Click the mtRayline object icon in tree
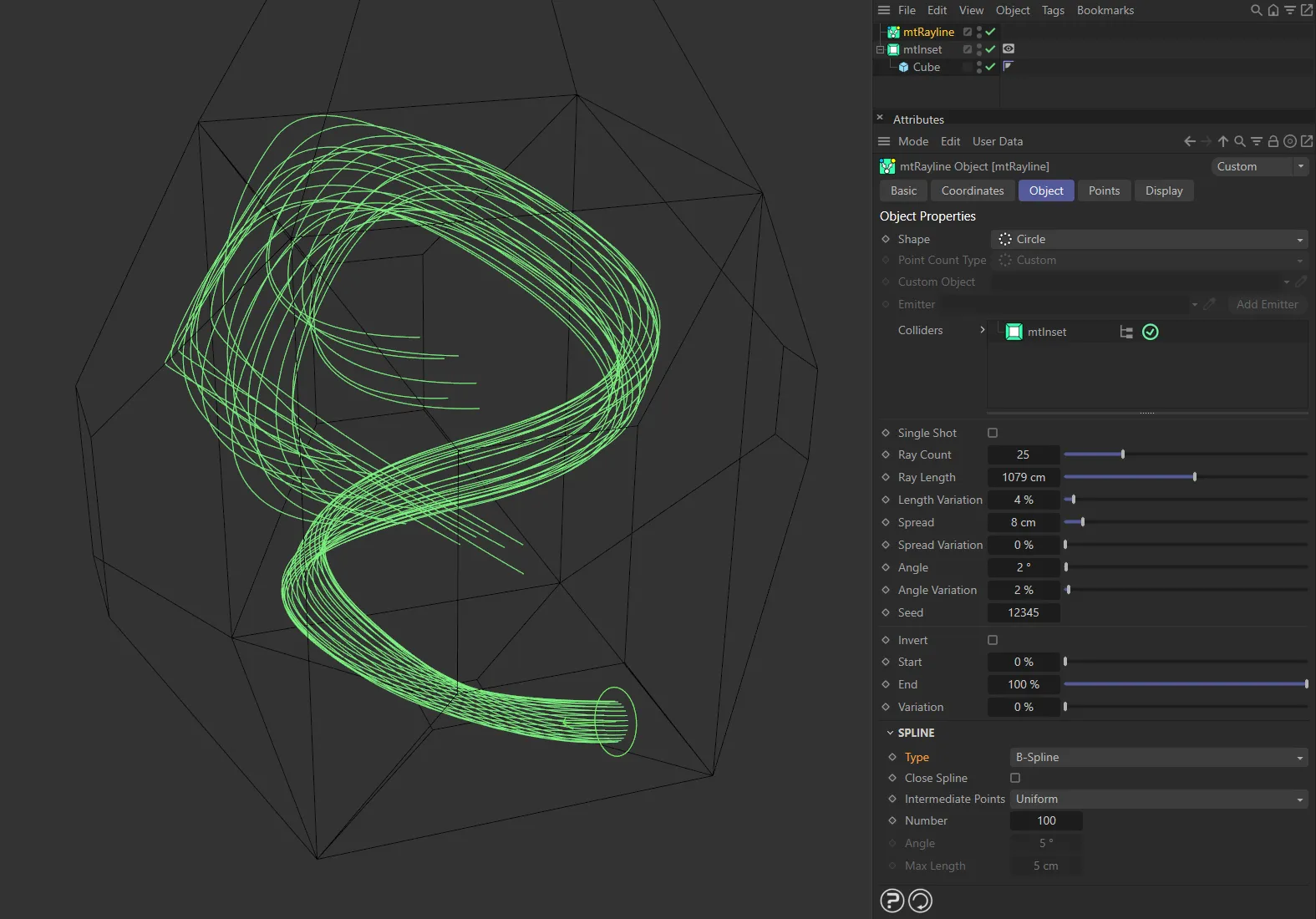Image resolution: width=1316 pixels, height=919 pixels. click(x=893, y=32)
